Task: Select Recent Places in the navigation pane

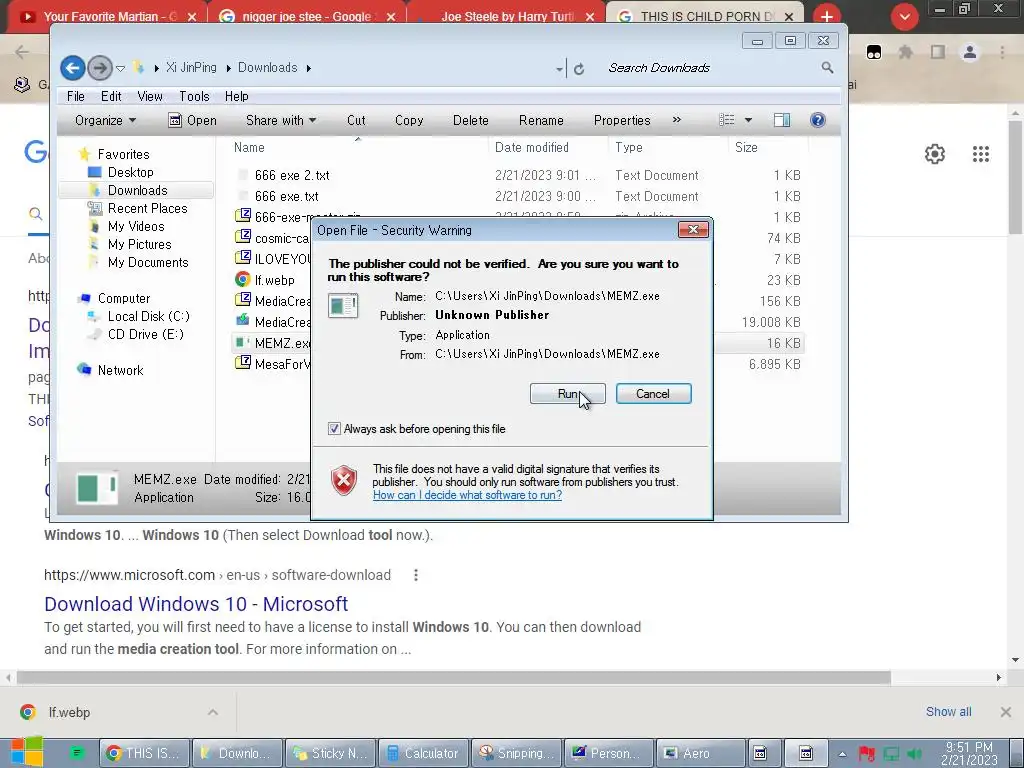Action: (148, 208)
